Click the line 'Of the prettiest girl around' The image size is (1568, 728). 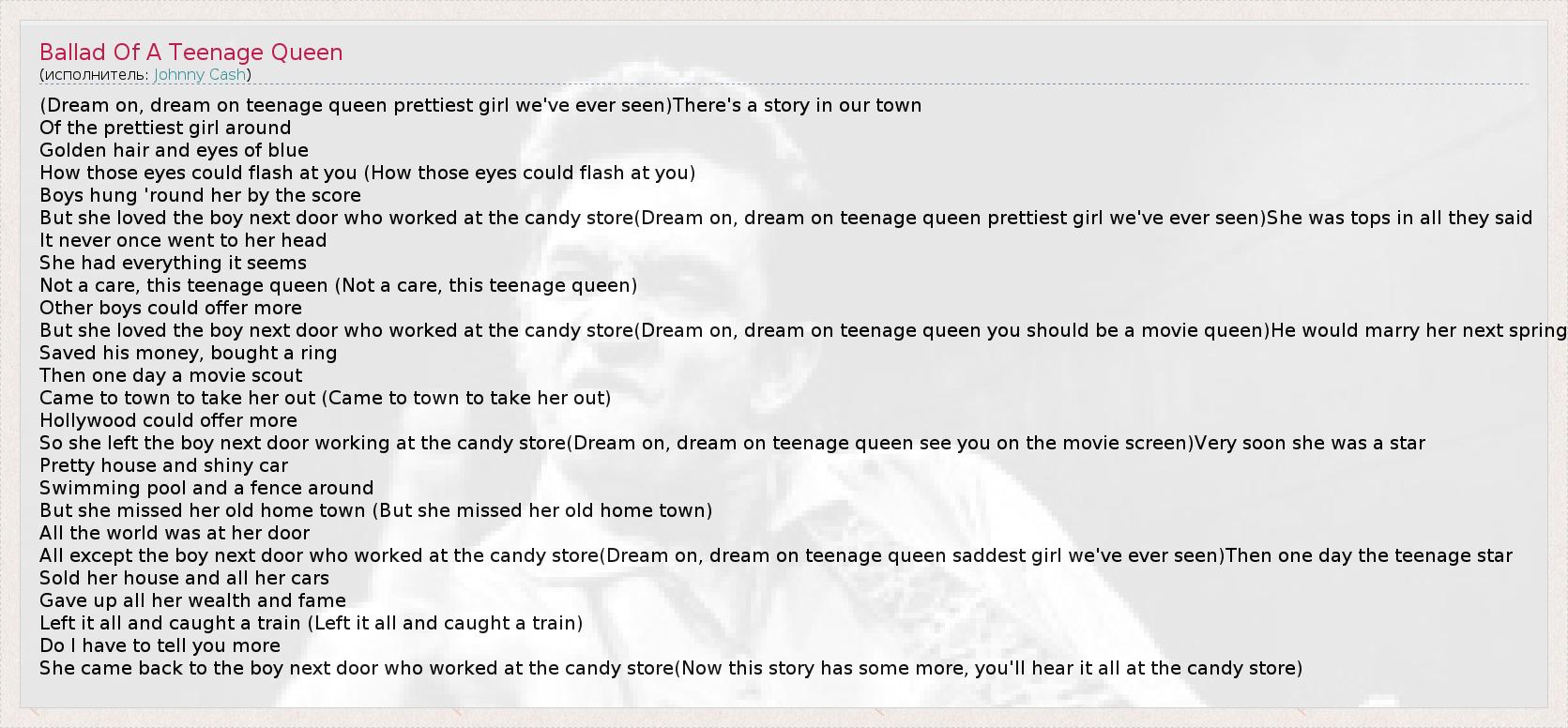(165, 128)
